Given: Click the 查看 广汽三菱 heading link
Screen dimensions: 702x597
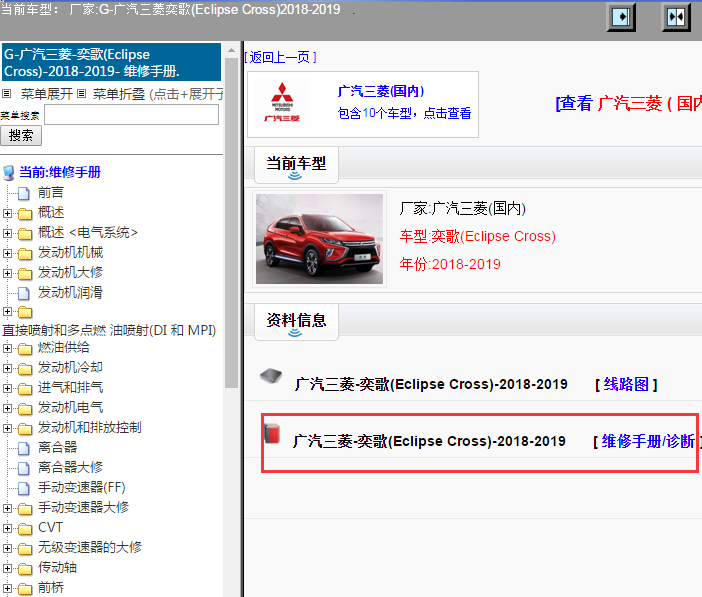Looking at the screenshot, I should pyautogui.click(x=629, y=103).
